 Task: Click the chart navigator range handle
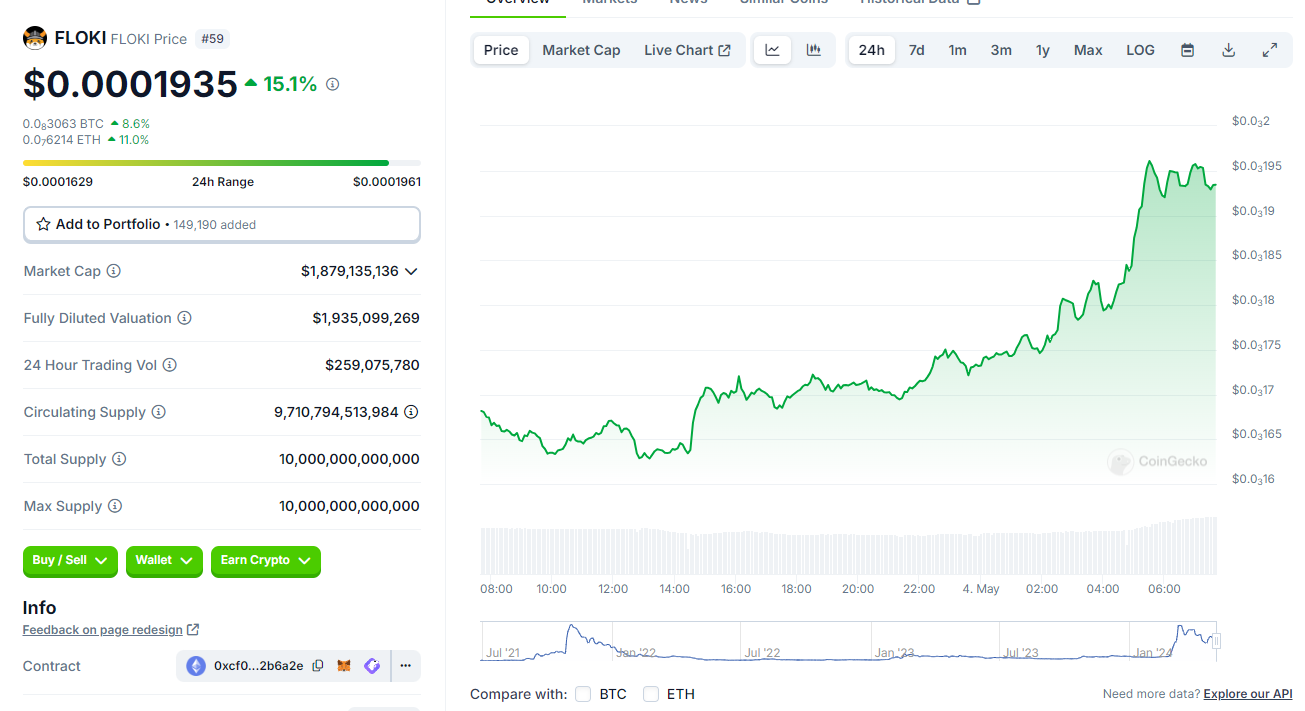coord(1217,641)
